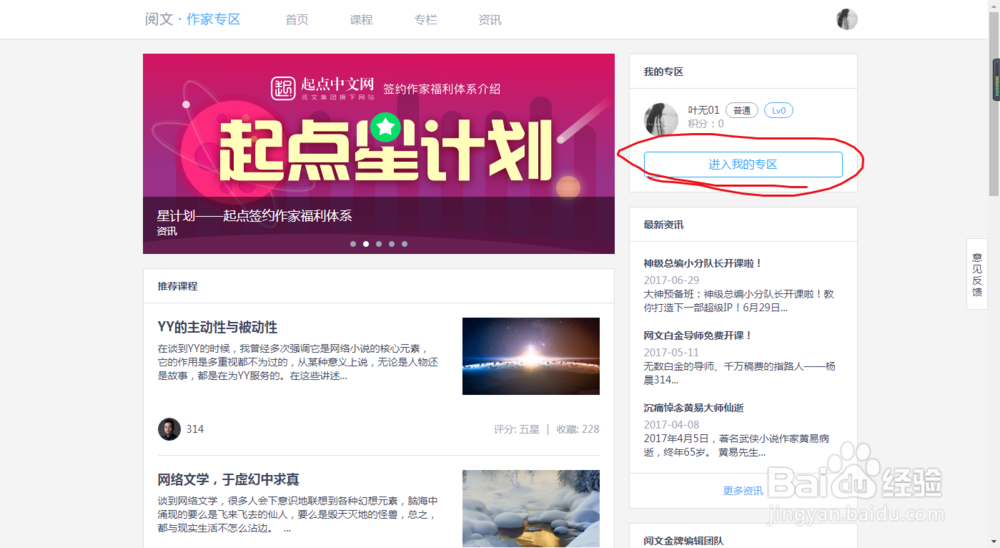The image size is (1000, 548).
Task: Open the 课程 navigation tab
Action: (x=361, y=20)
